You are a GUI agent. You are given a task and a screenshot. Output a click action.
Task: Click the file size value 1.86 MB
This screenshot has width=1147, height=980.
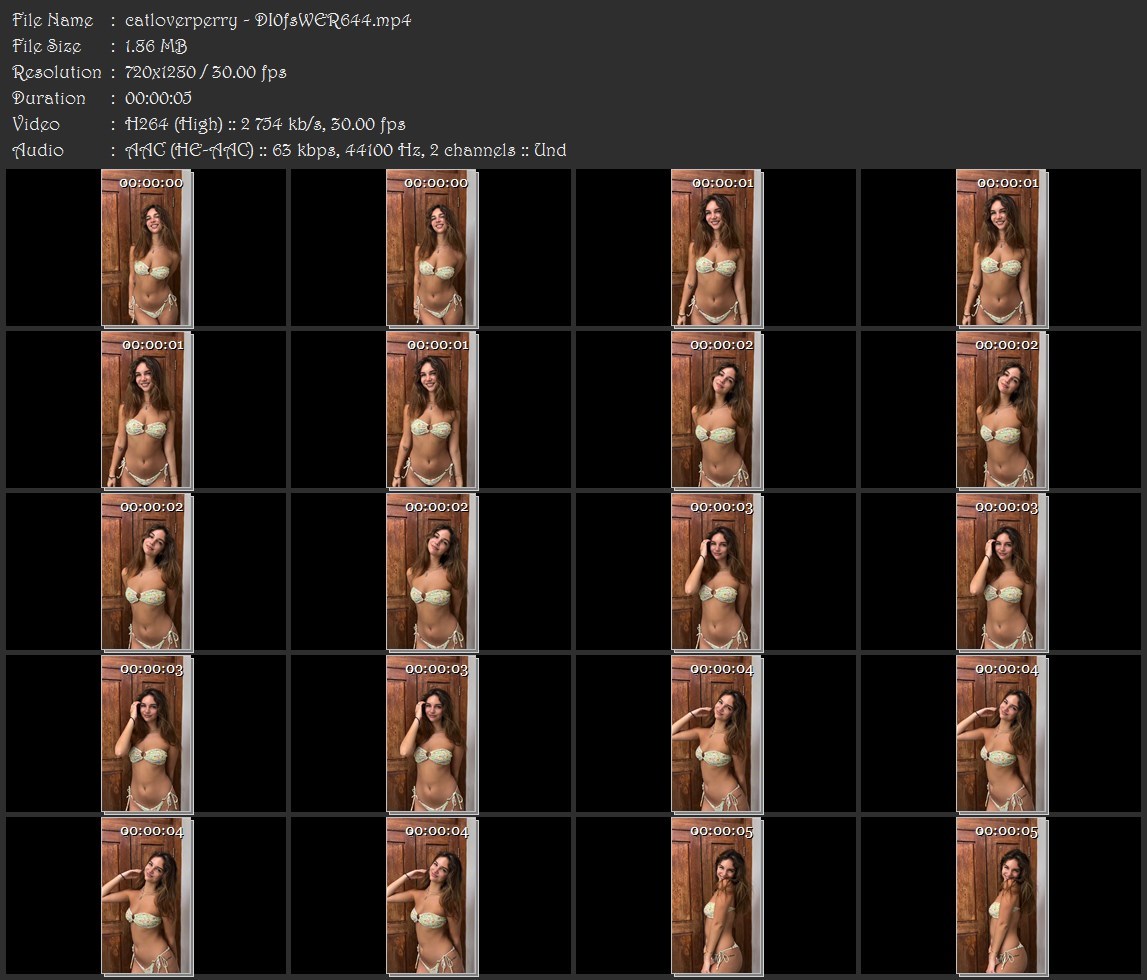(x=156, y=46)
